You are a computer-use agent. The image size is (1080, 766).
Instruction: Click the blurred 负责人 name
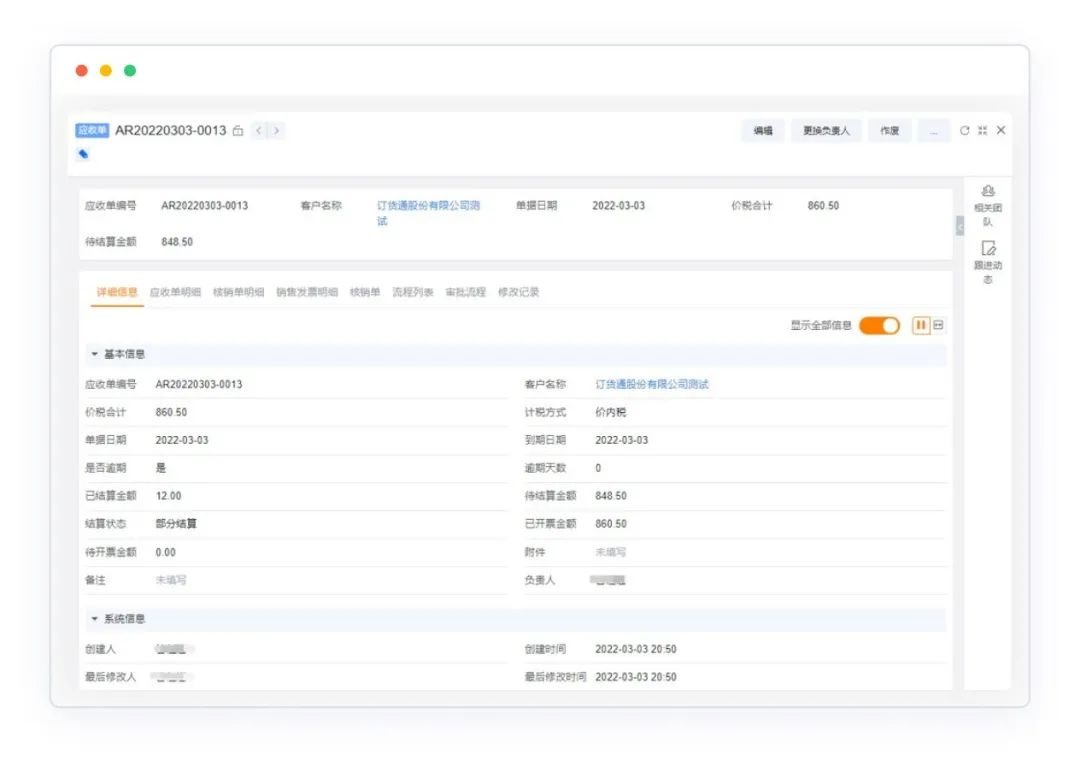point(608,580)
